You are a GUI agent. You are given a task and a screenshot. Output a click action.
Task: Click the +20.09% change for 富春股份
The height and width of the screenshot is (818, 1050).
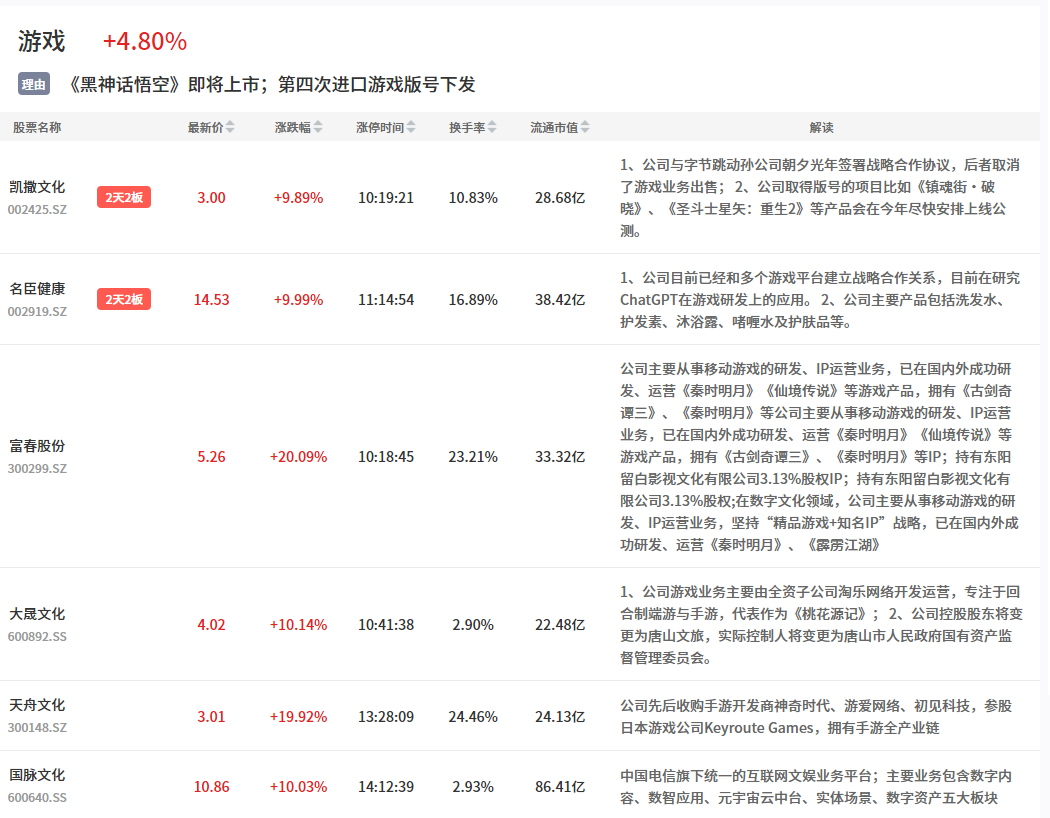pyautogui.click(x=298, y=457)
